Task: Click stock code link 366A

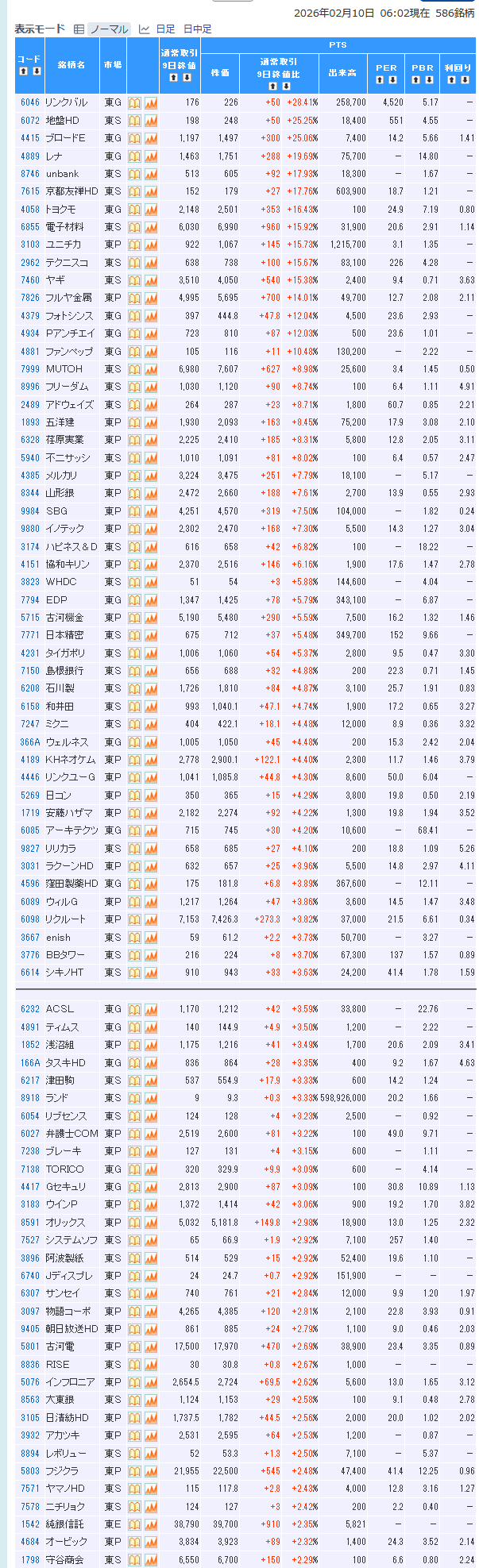Action: point(29,742)
